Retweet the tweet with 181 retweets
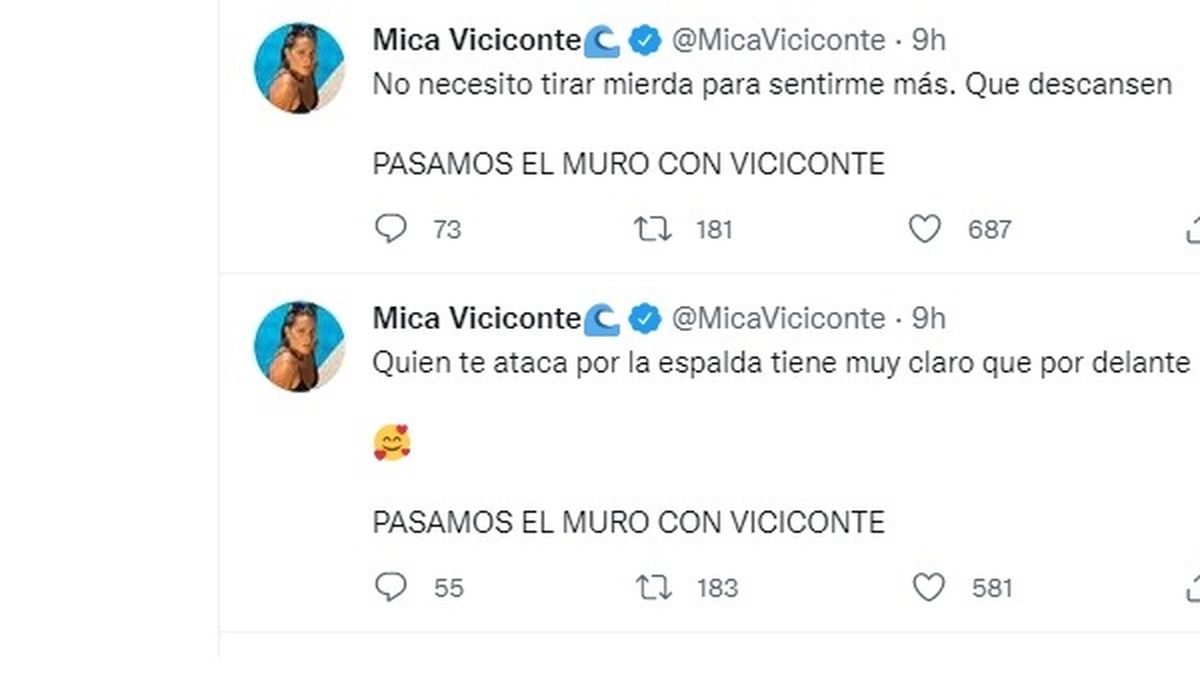This screenshot has height=675, width=1200. pyautogui.click(x=654, y=229)
